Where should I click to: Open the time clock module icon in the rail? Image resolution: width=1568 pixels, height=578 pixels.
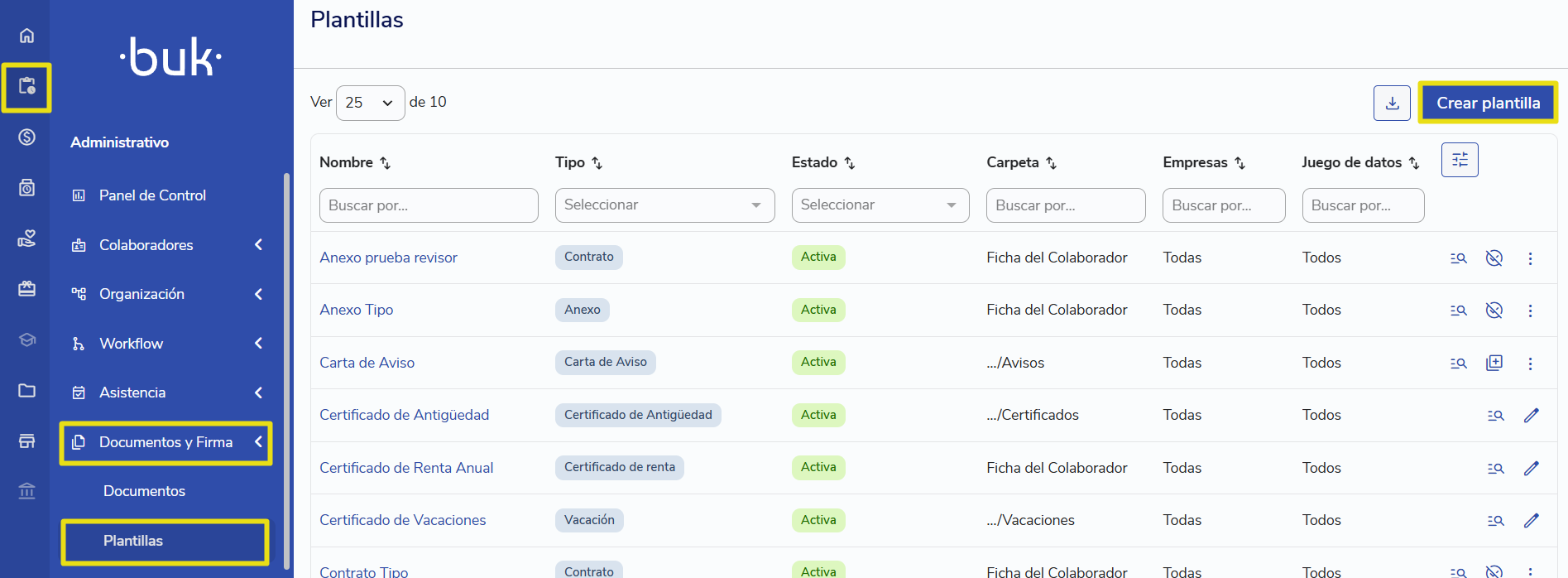[x=26, y=188]
